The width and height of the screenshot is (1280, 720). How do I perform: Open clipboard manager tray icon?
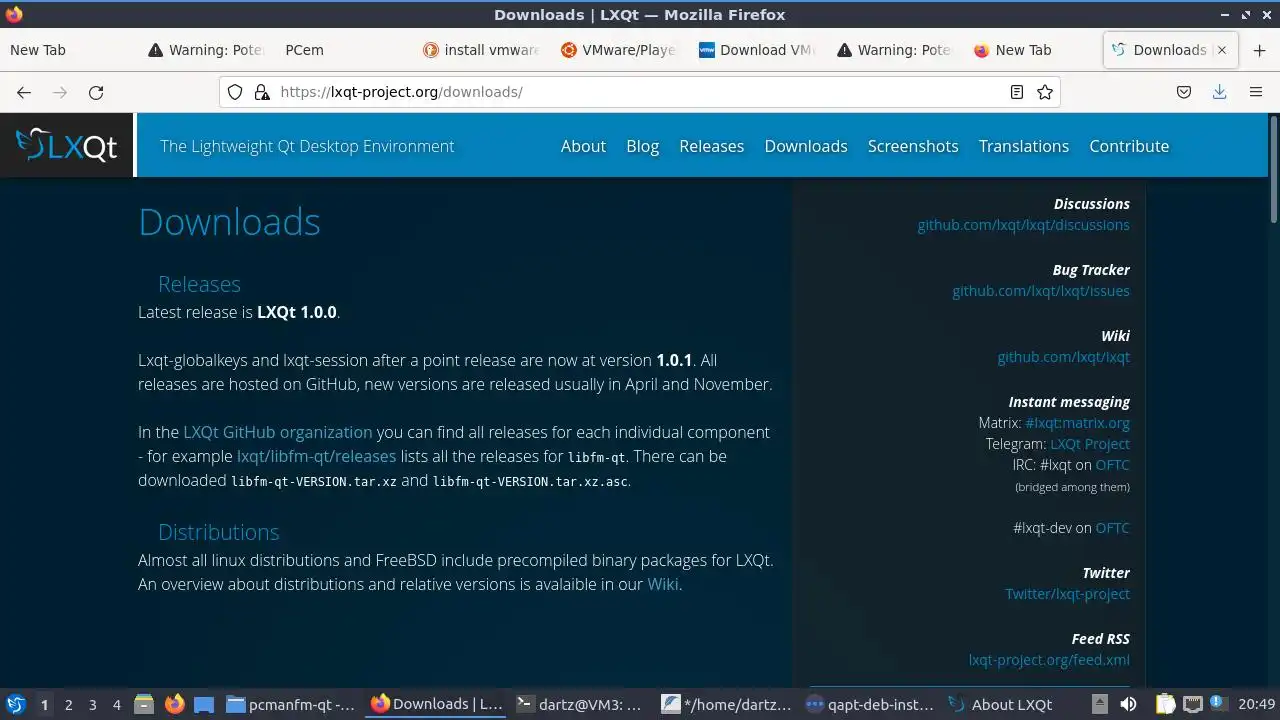pos(1165,704)
